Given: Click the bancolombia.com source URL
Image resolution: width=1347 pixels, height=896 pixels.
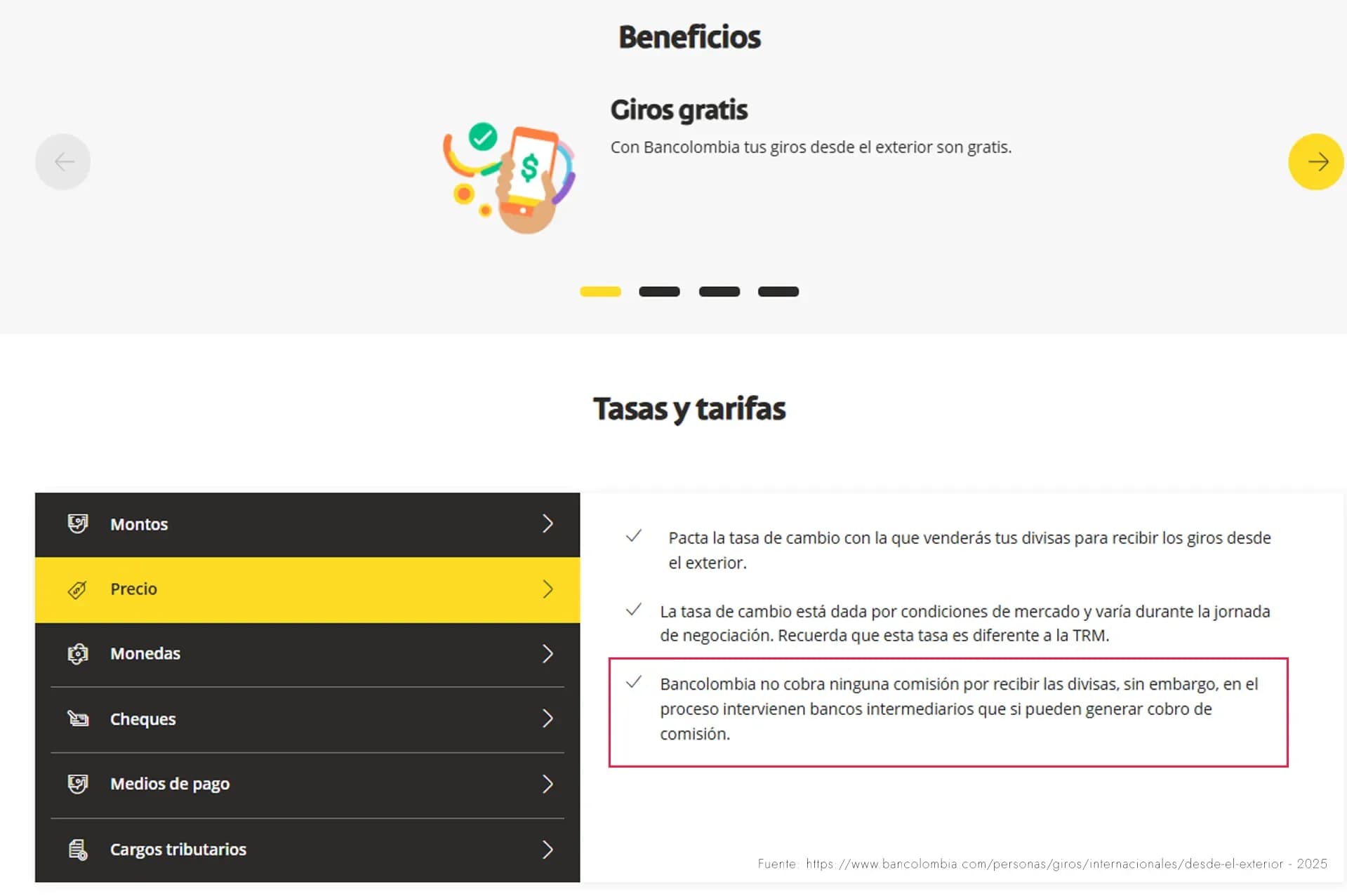Looking at the screenshot, I should 1044,864.
